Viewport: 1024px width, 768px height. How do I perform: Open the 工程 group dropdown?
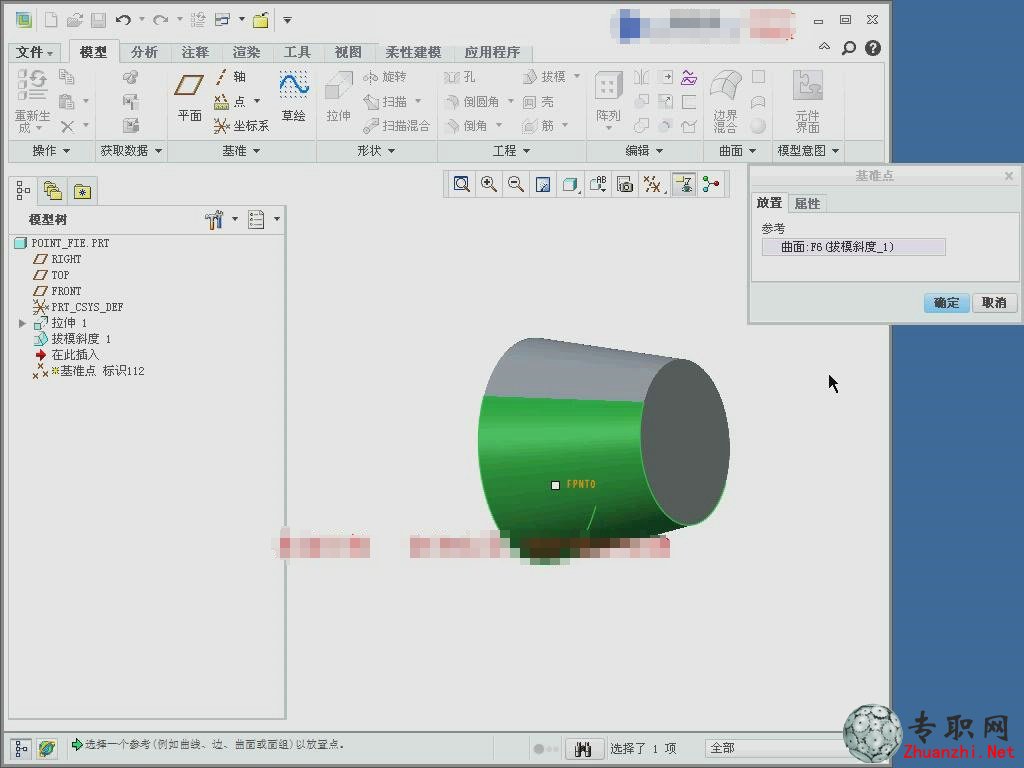coord(511,151)
